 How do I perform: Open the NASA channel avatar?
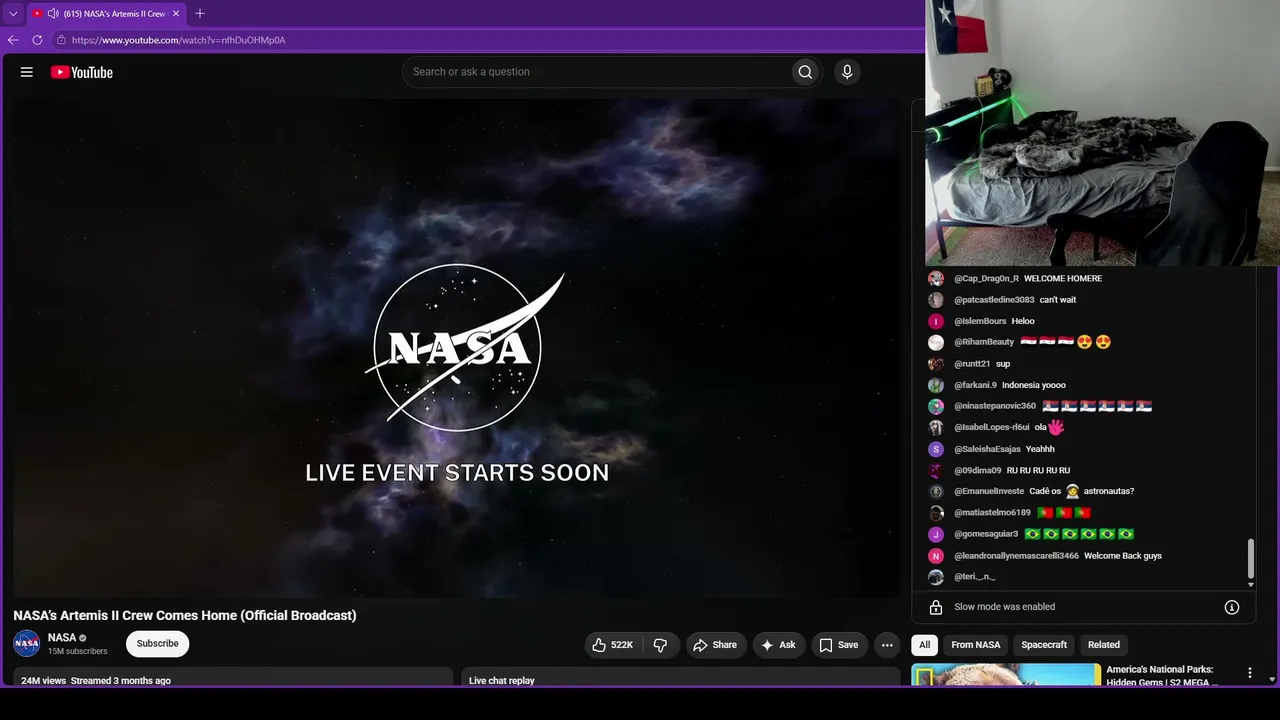tap(27, 644)
